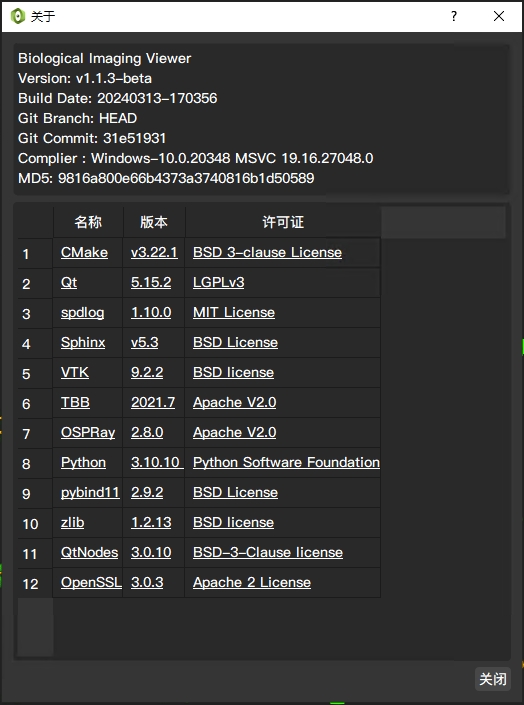The width and height of the screenshot is (524, 705).
Task: Select the 名称 column header
Action: point(88,222)
